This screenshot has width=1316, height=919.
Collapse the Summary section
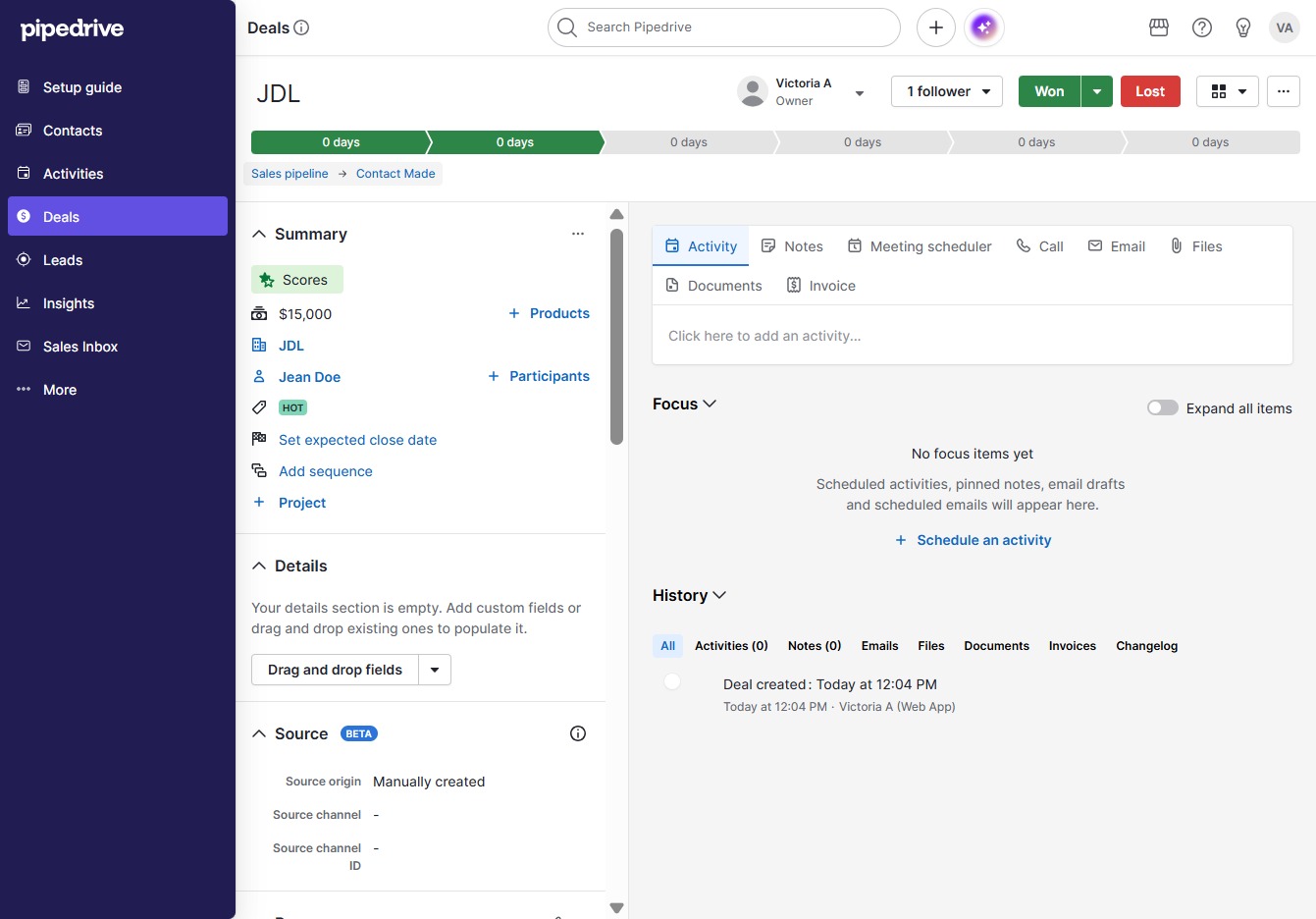pos(259,234)
